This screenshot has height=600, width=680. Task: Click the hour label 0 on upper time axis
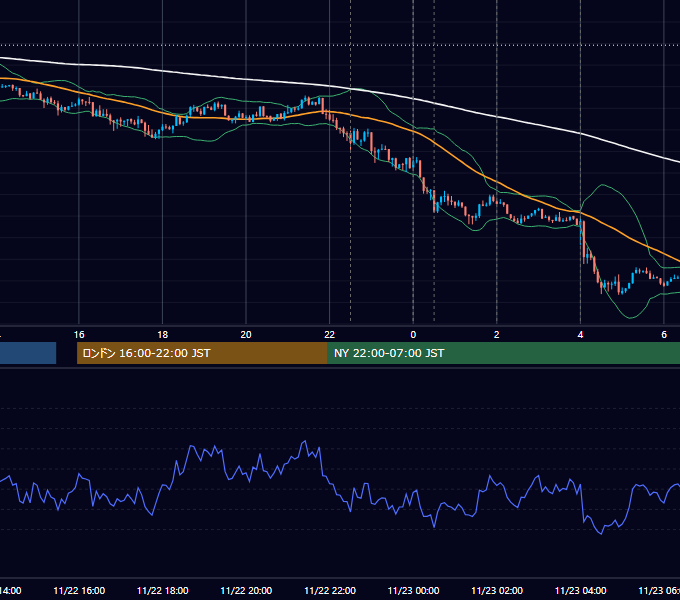pos(413,335)
